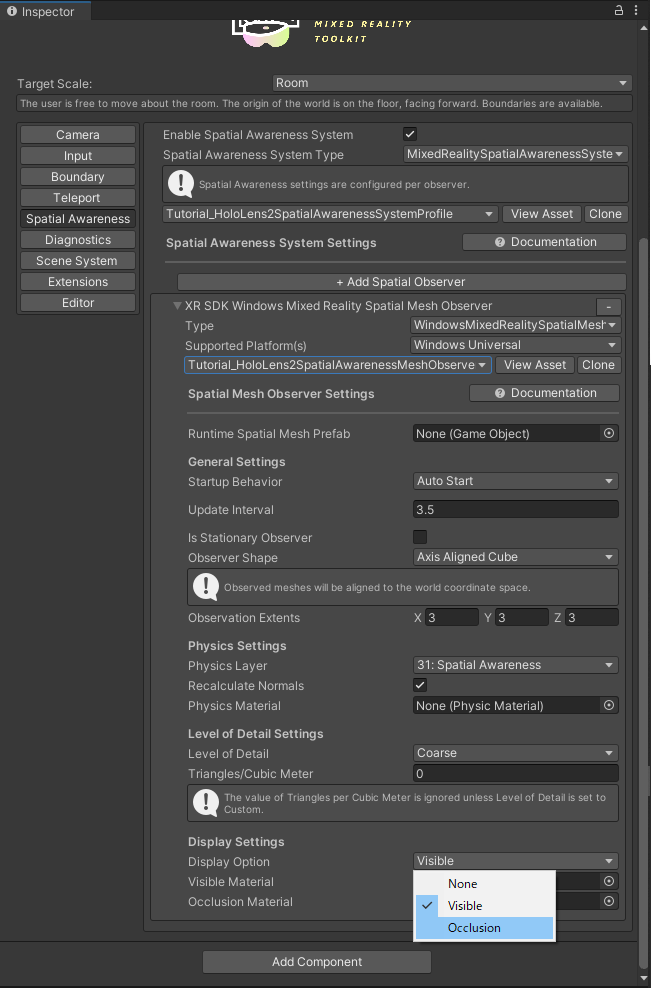Viewport: 651px width, 988px height.
Task: Collapse XR SDK Windows Mixed Reality Spatial Mesh Observer
Action: [177, 306]
